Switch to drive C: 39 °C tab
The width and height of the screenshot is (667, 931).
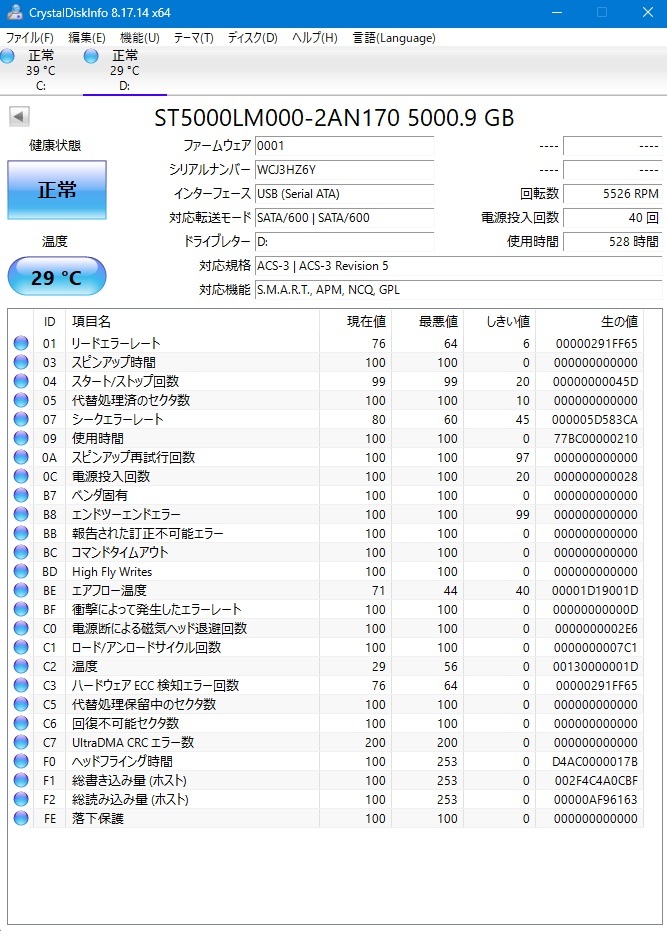(40, 70)
